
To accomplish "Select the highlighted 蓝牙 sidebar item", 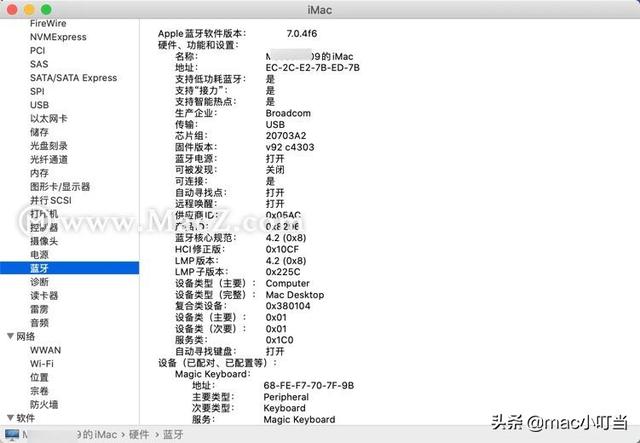I will point(69,268).
